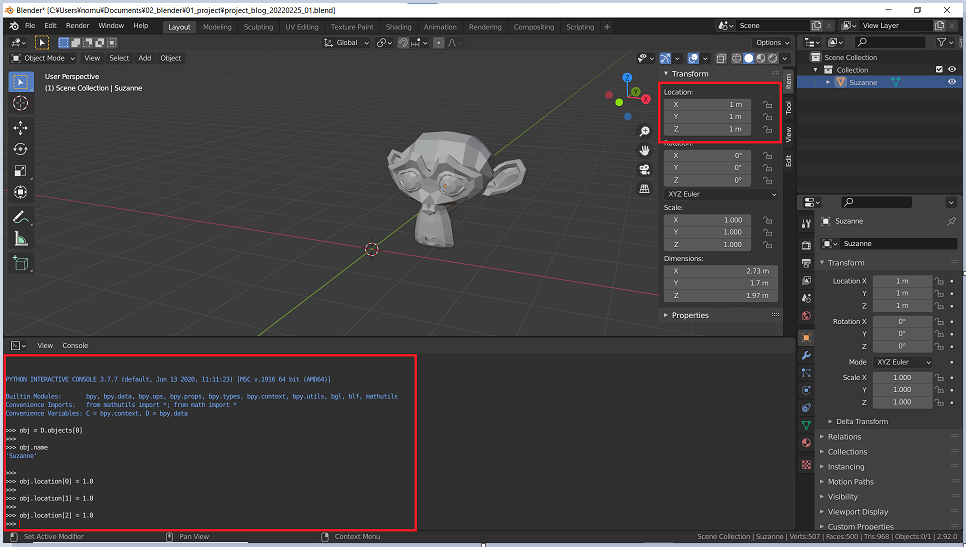Screen dimensions: 966x547
Task: Open Object Data properties green triangle icon
Action: pyautogui.click(x=806, y=425)
